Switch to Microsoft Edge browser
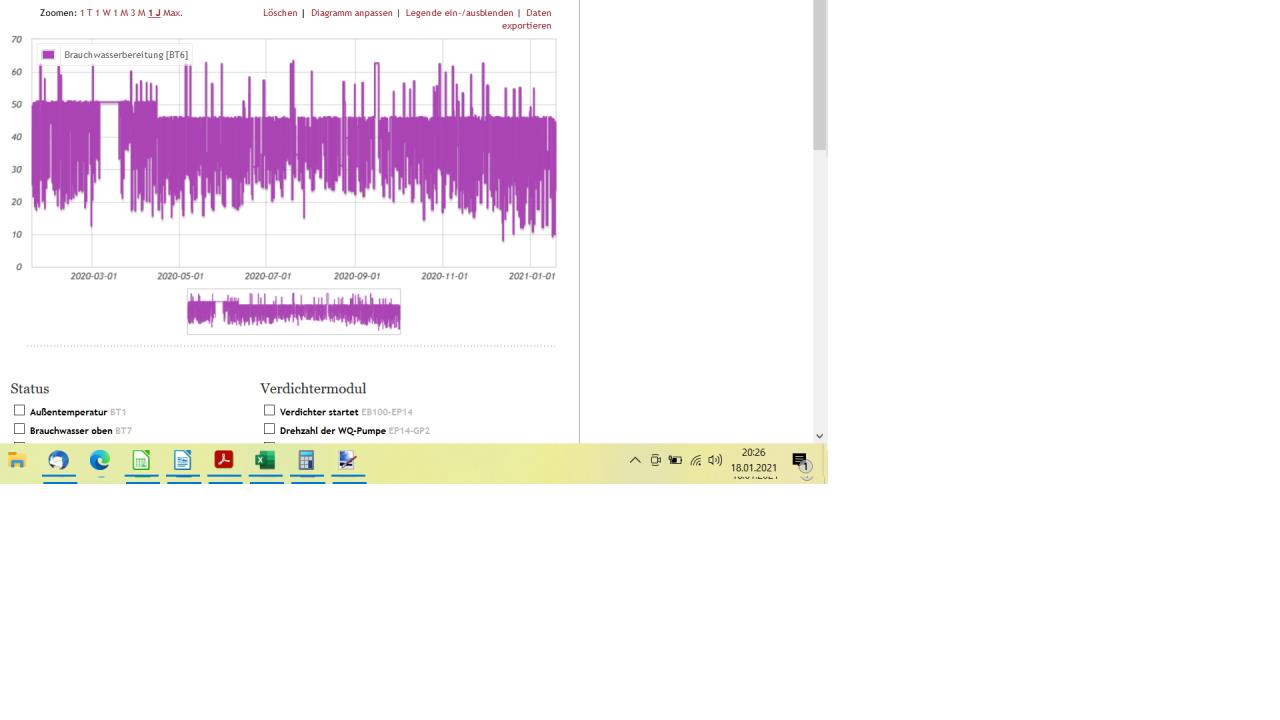This screenshot has width=1280, height=720. point(100,461)
